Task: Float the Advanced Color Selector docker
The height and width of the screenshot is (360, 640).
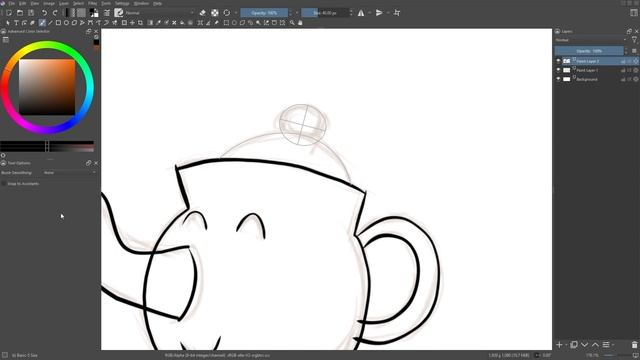Action: 89,31
